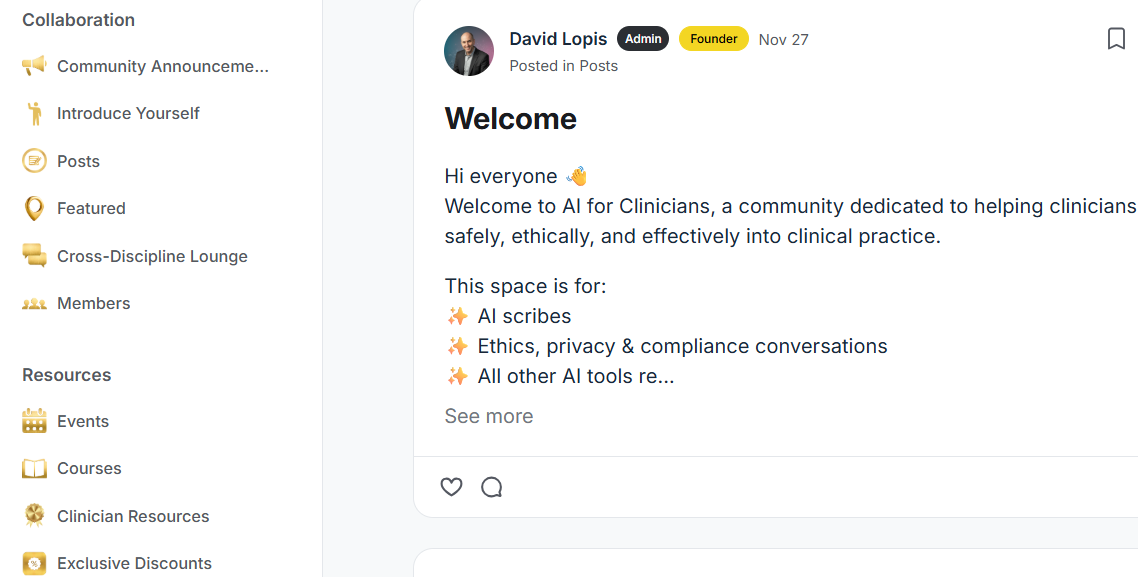The width and height of the screenshot is (1138, 577).
Task: Open the Community Announcements space
Action: click(x=163, y=66)
